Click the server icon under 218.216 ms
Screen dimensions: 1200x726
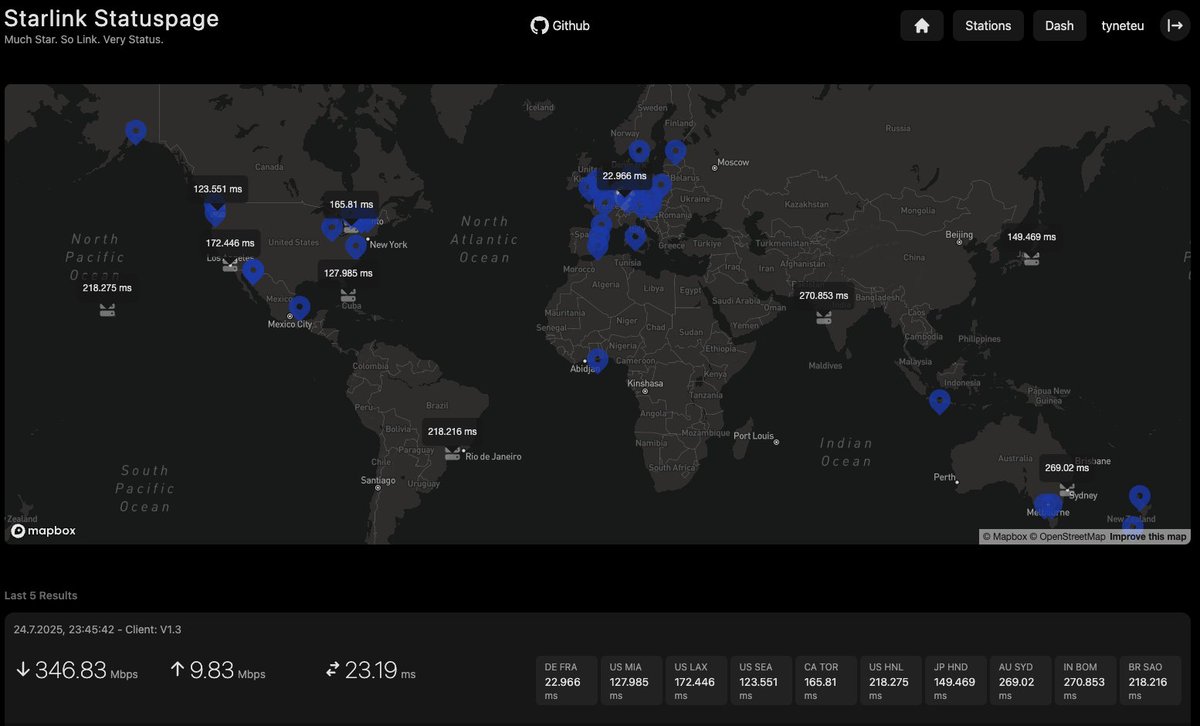click(x=452, y=453)
